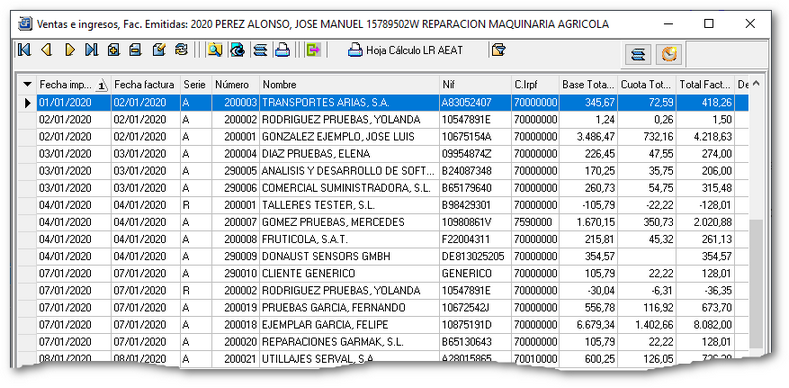This screenshot has height=388, width=789.
Task: Sort by Número column header
Action: (235, 85)
